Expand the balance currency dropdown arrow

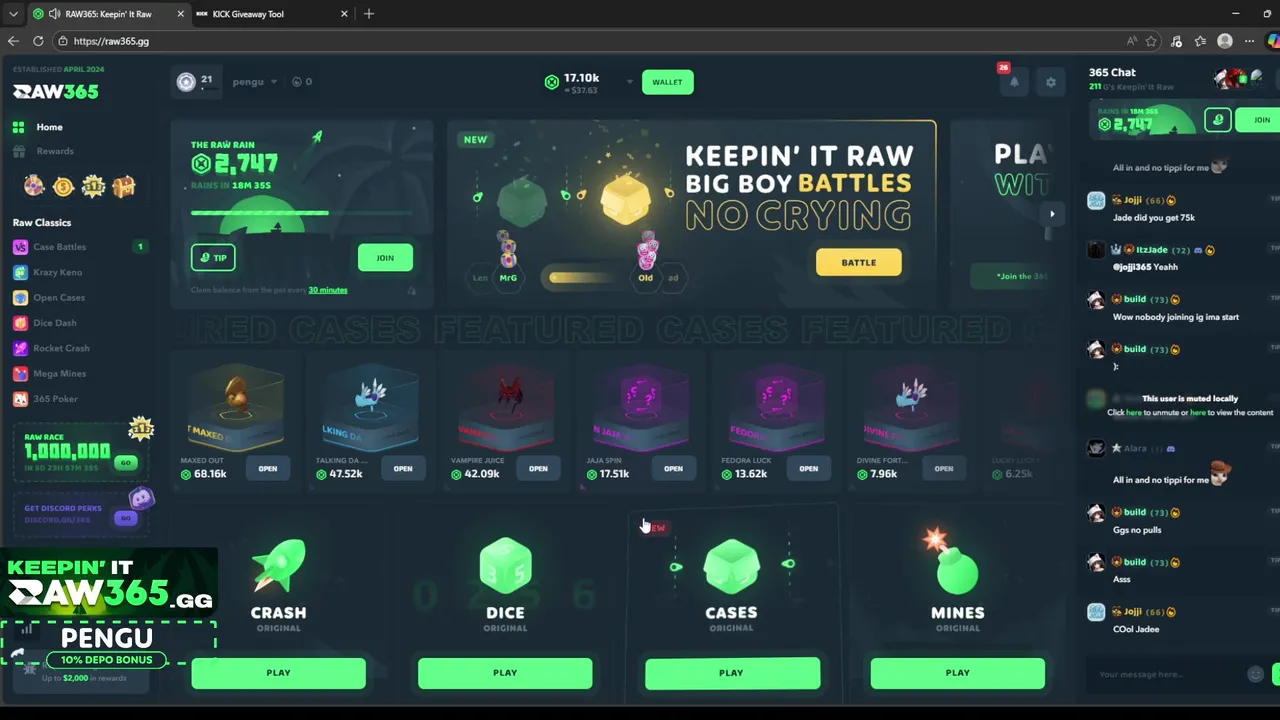tap(630, 82)
